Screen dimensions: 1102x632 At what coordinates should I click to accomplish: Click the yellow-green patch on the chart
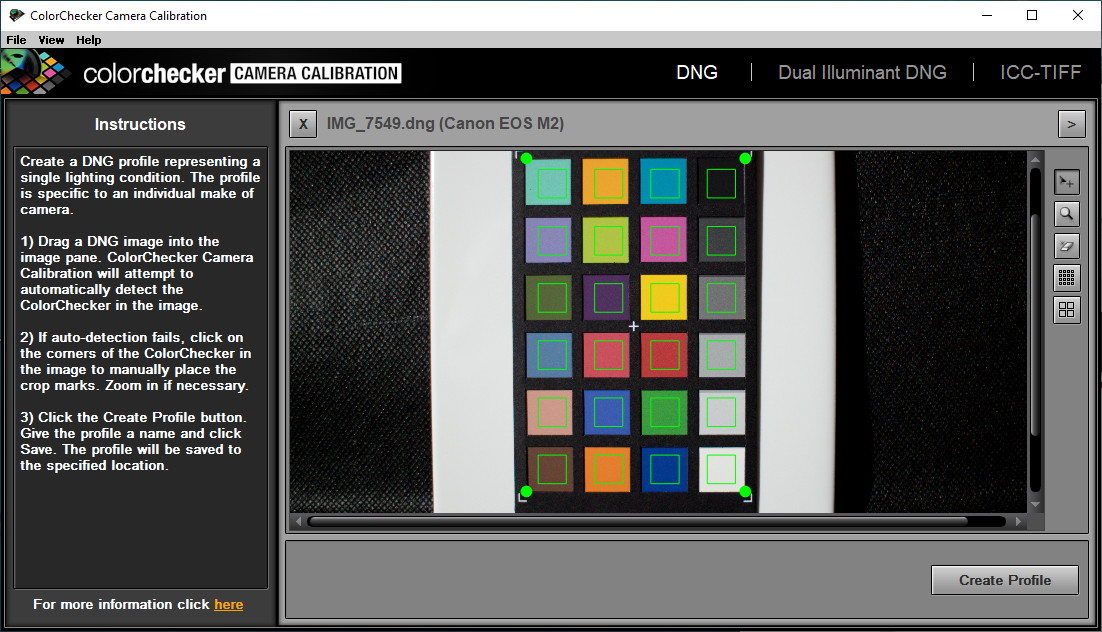[x=605, y=240]
